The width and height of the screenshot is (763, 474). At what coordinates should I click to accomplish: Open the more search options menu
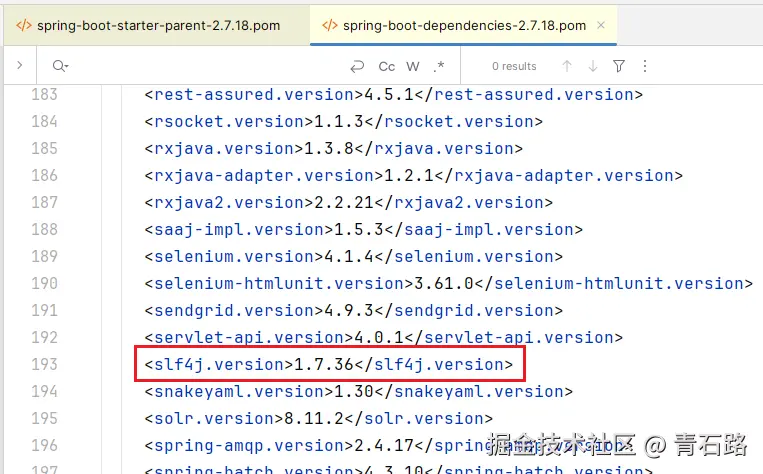[645, 66]
